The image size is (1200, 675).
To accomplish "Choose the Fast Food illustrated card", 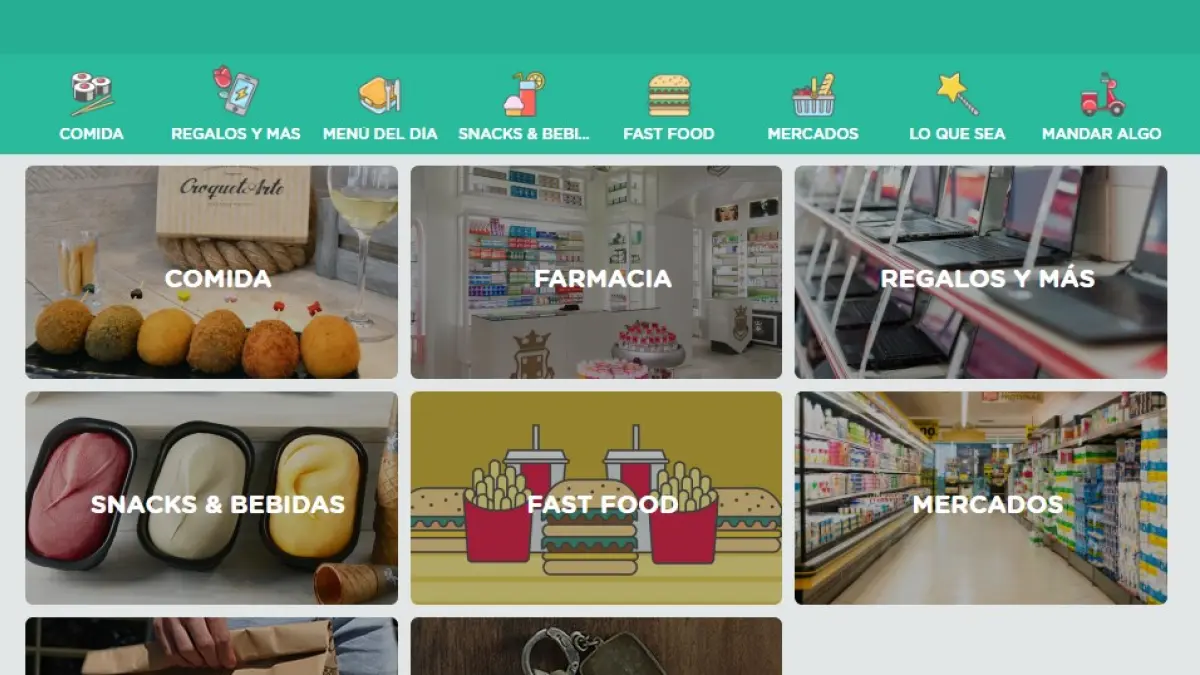I will point(596,498).
